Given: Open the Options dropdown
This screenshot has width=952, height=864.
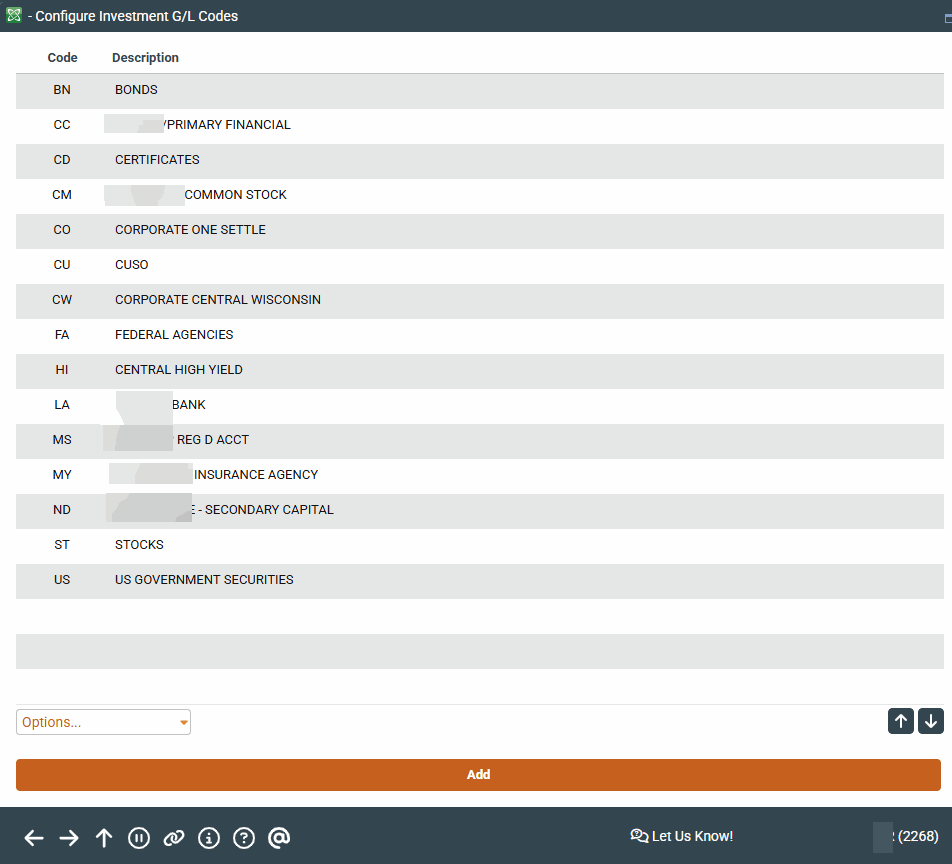Looking at the screenshot, I should pos(103,722).
